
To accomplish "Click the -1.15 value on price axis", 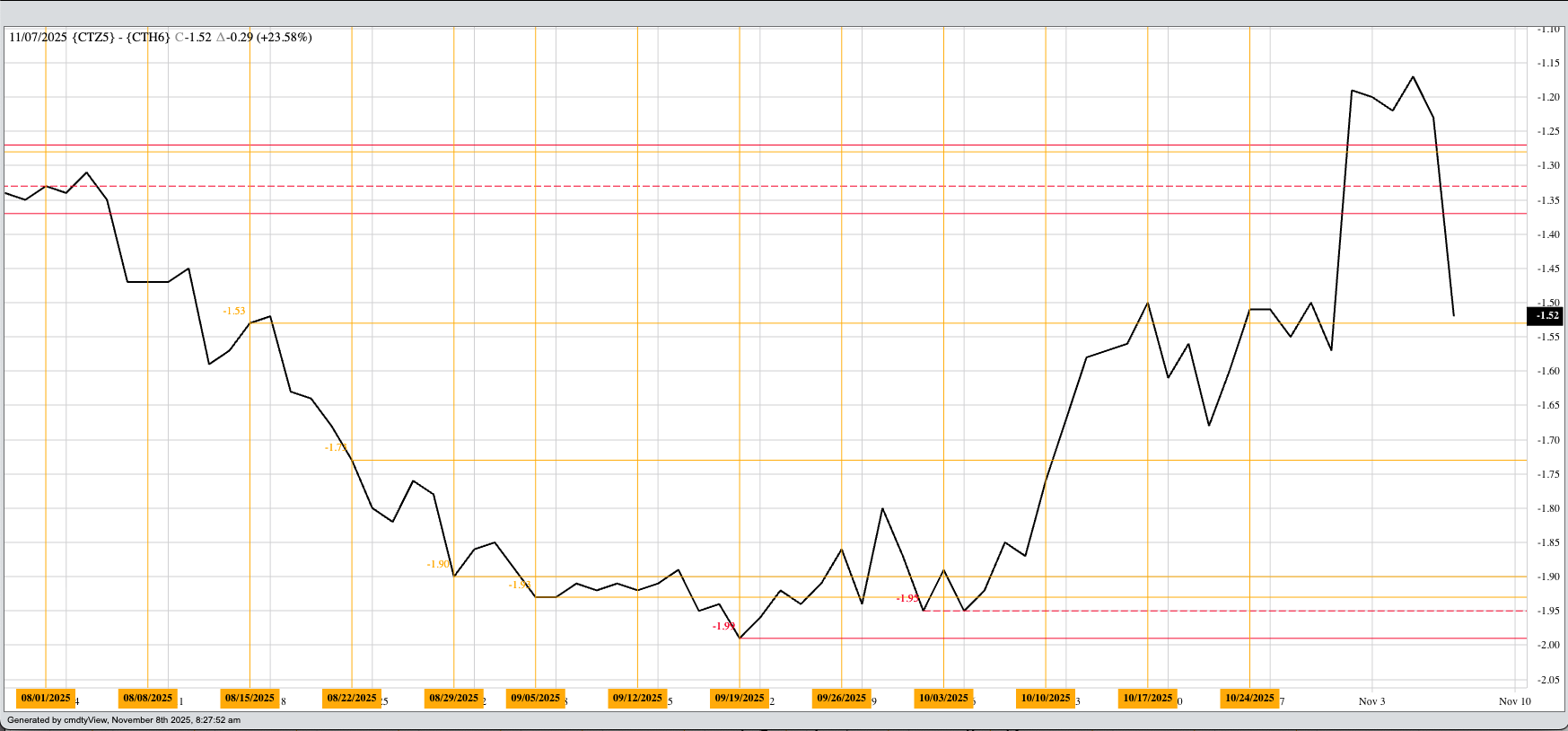I will [1548, 63].
